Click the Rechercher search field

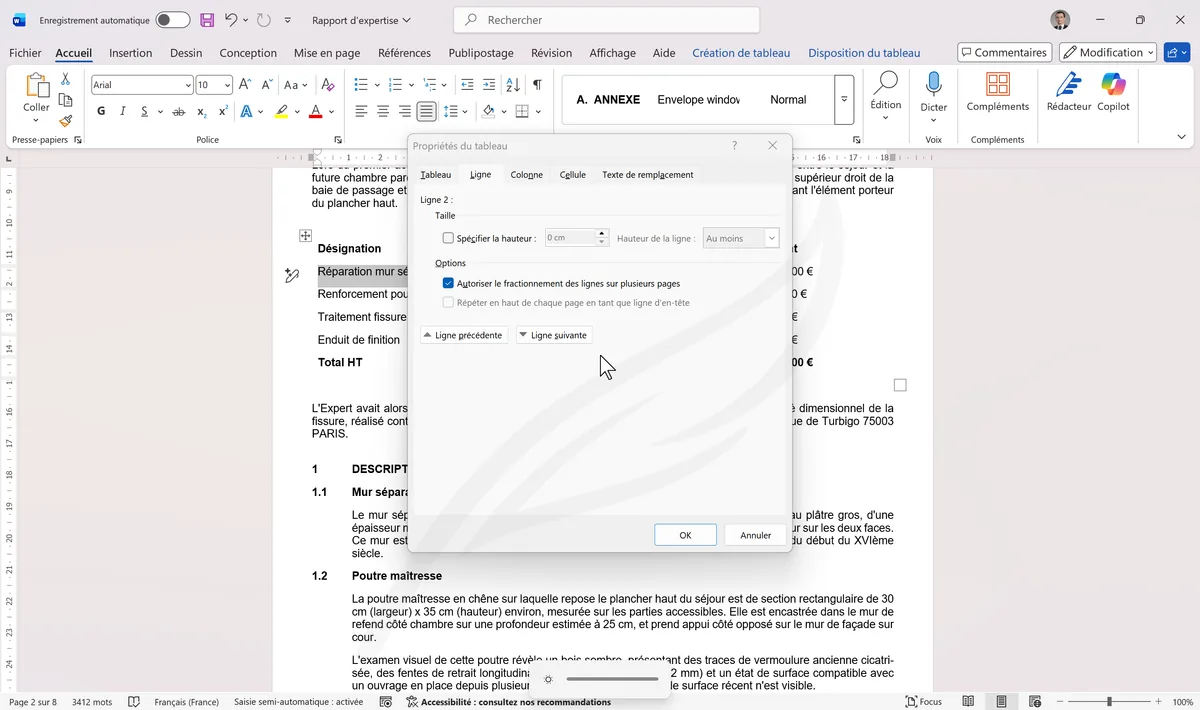(606, 20)
